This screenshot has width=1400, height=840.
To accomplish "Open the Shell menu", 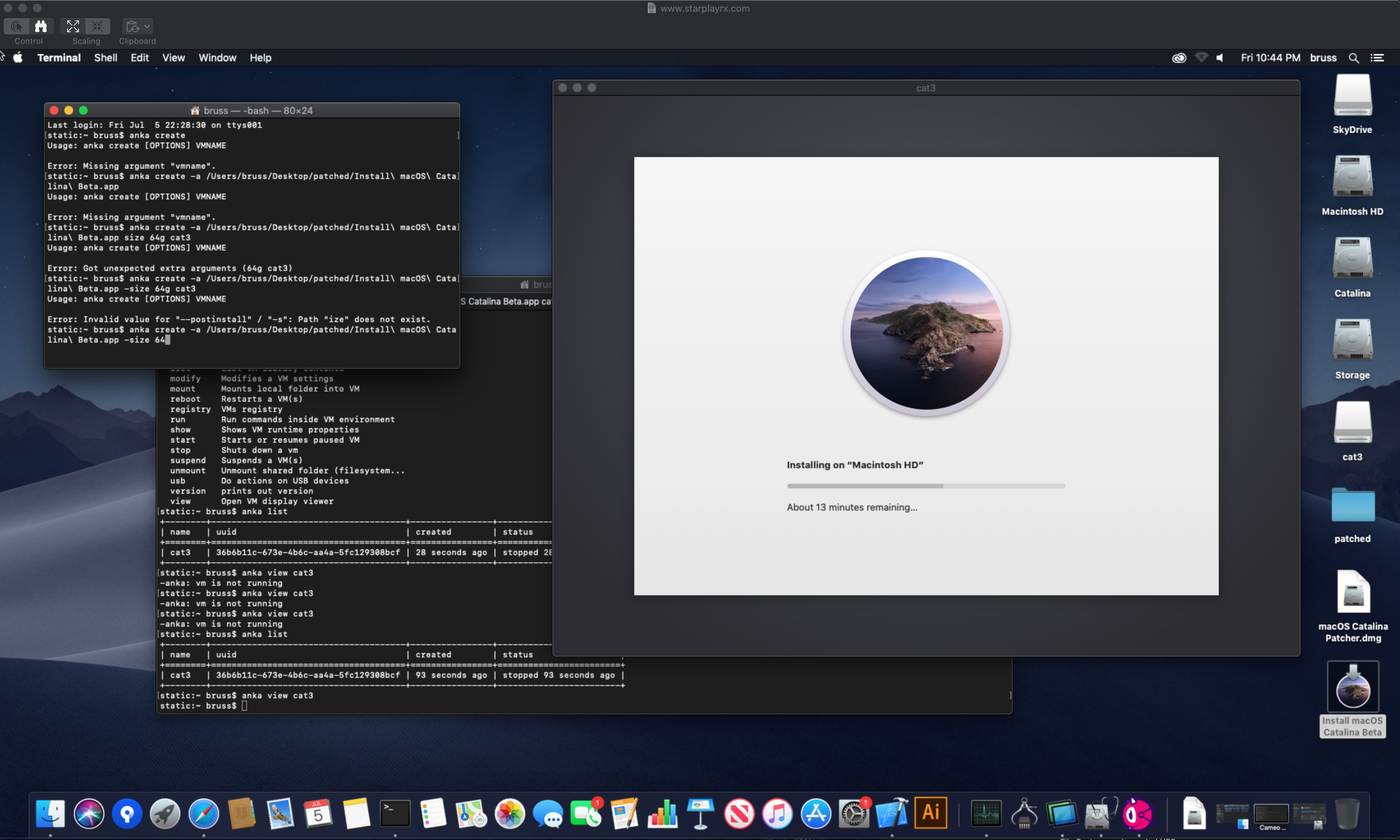I will click(106, 58).
